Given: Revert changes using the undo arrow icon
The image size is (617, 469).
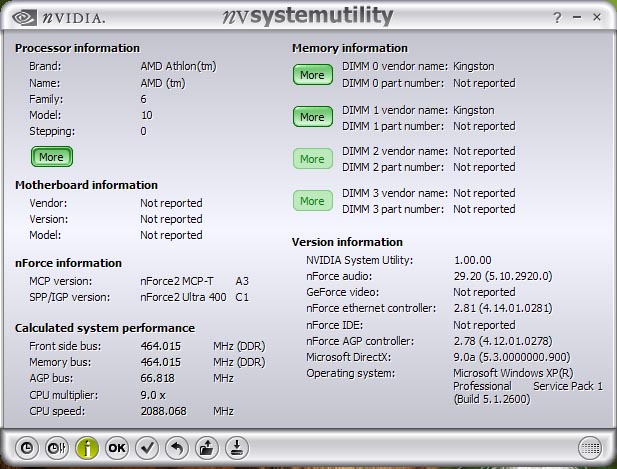Looking at the screenshot, I should 177,448.
